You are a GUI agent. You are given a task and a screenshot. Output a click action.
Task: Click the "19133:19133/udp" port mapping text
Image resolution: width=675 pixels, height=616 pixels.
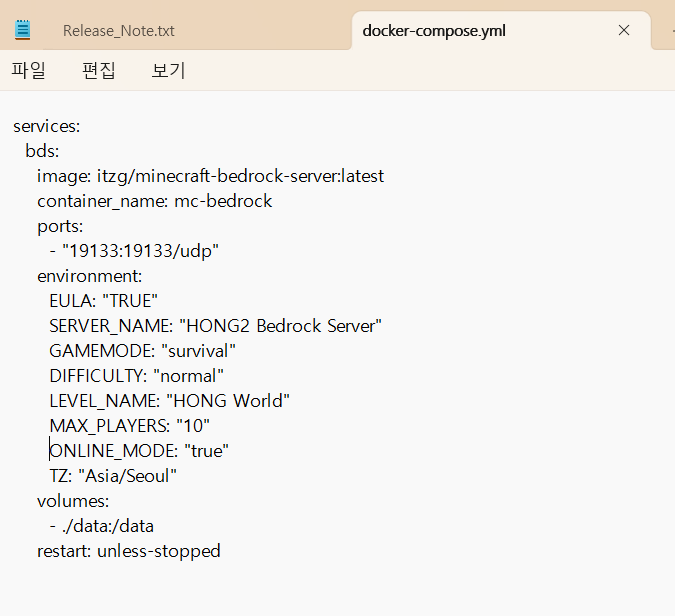(140, 251)
